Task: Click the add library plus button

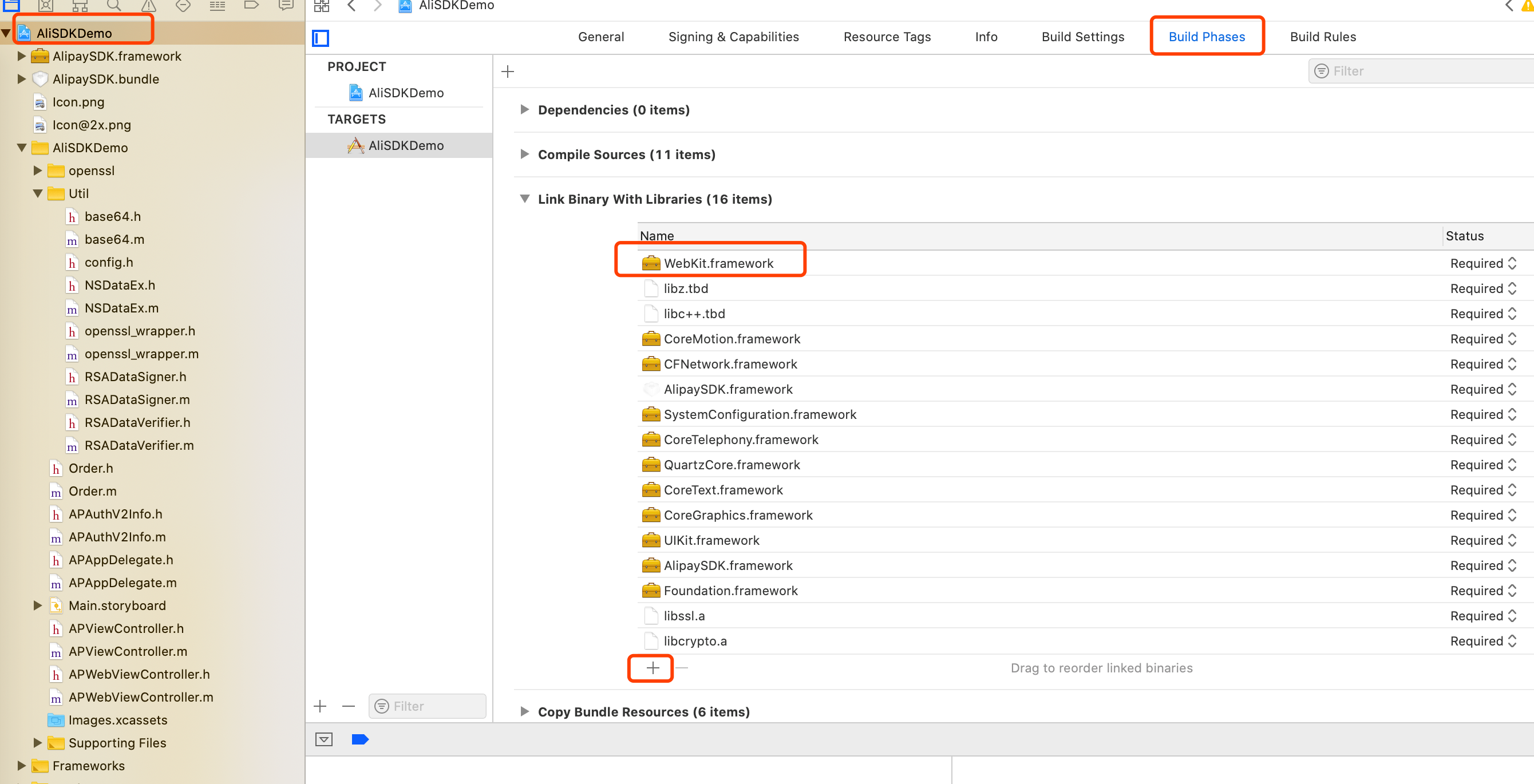Action: pyautogui.click(x=653, y=668)
